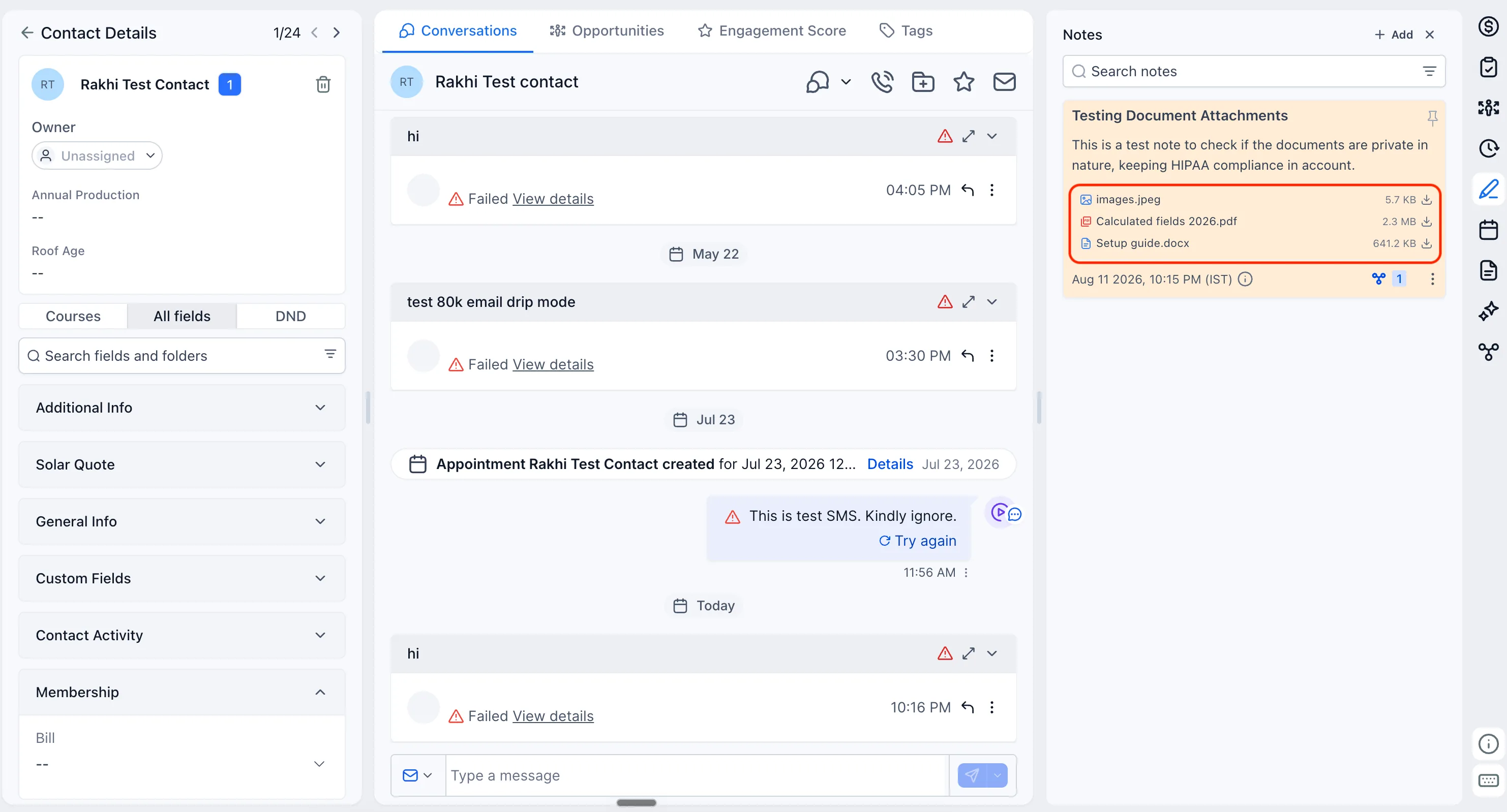
Task: View details of the failed 03:30 PM email
Action: [553, 364]
